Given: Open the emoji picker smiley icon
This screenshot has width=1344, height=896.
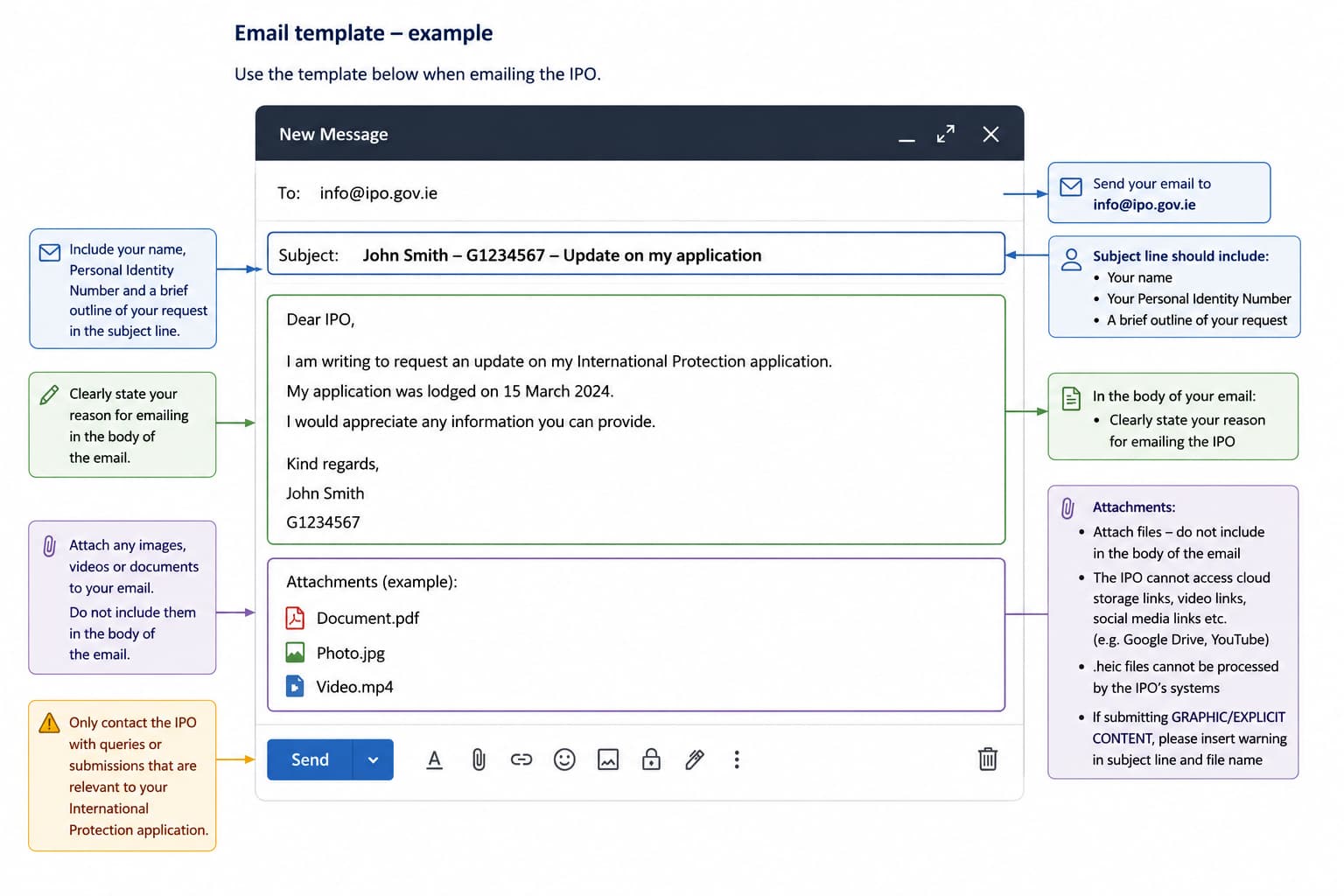Looking at the screenshot, I should (564, 759).
